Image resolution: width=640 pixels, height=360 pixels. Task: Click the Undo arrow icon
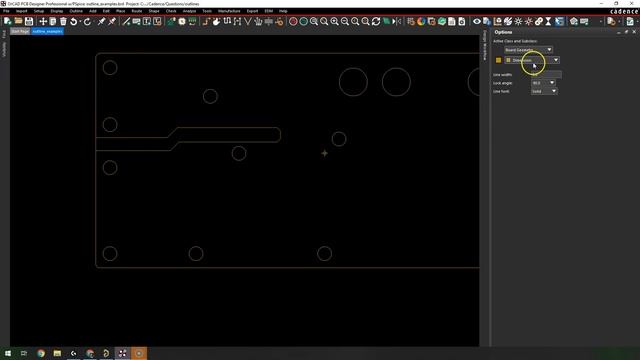(x=73, y=21)
